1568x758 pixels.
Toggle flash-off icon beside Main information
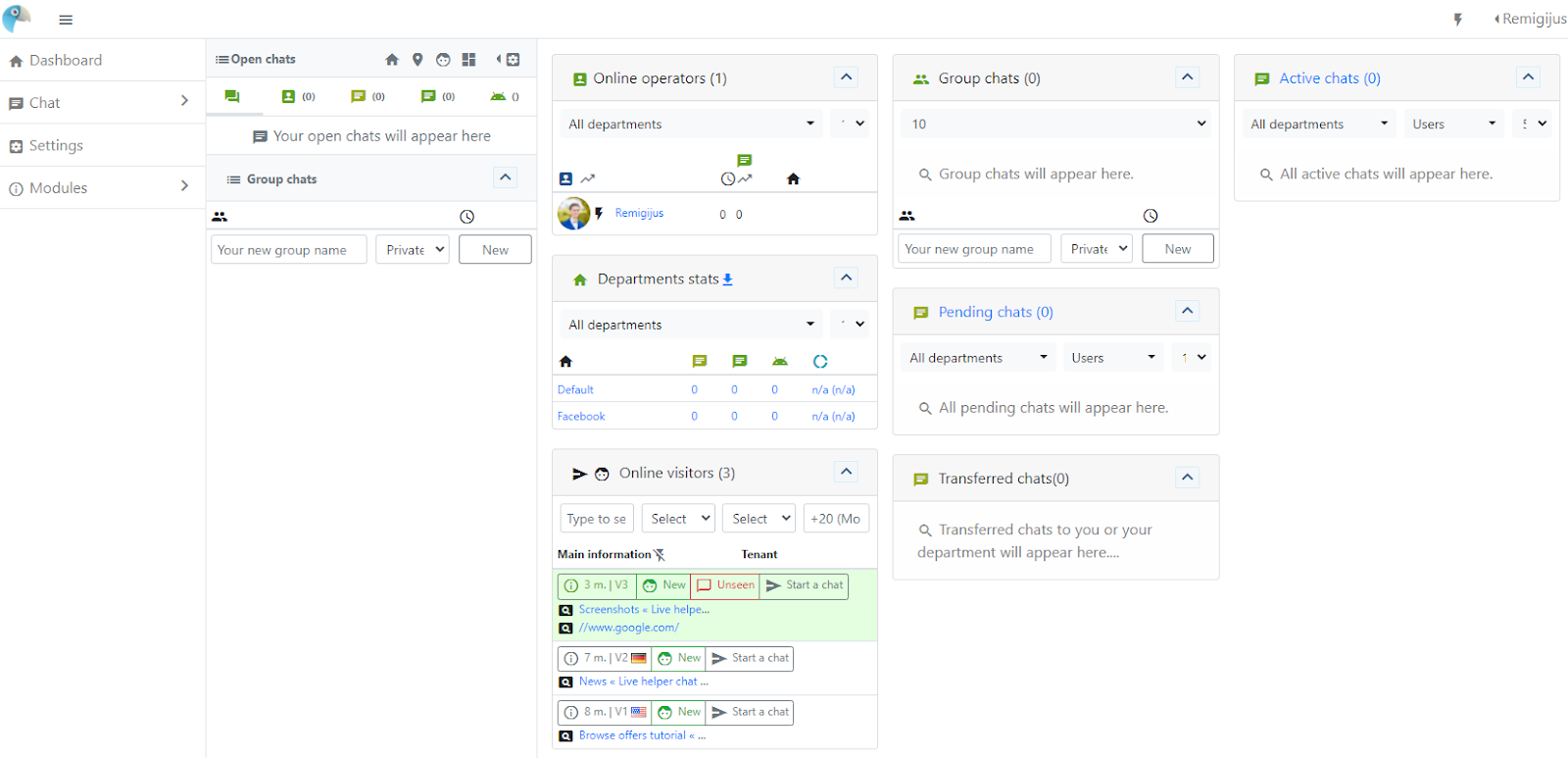click(x=660, y=555)
